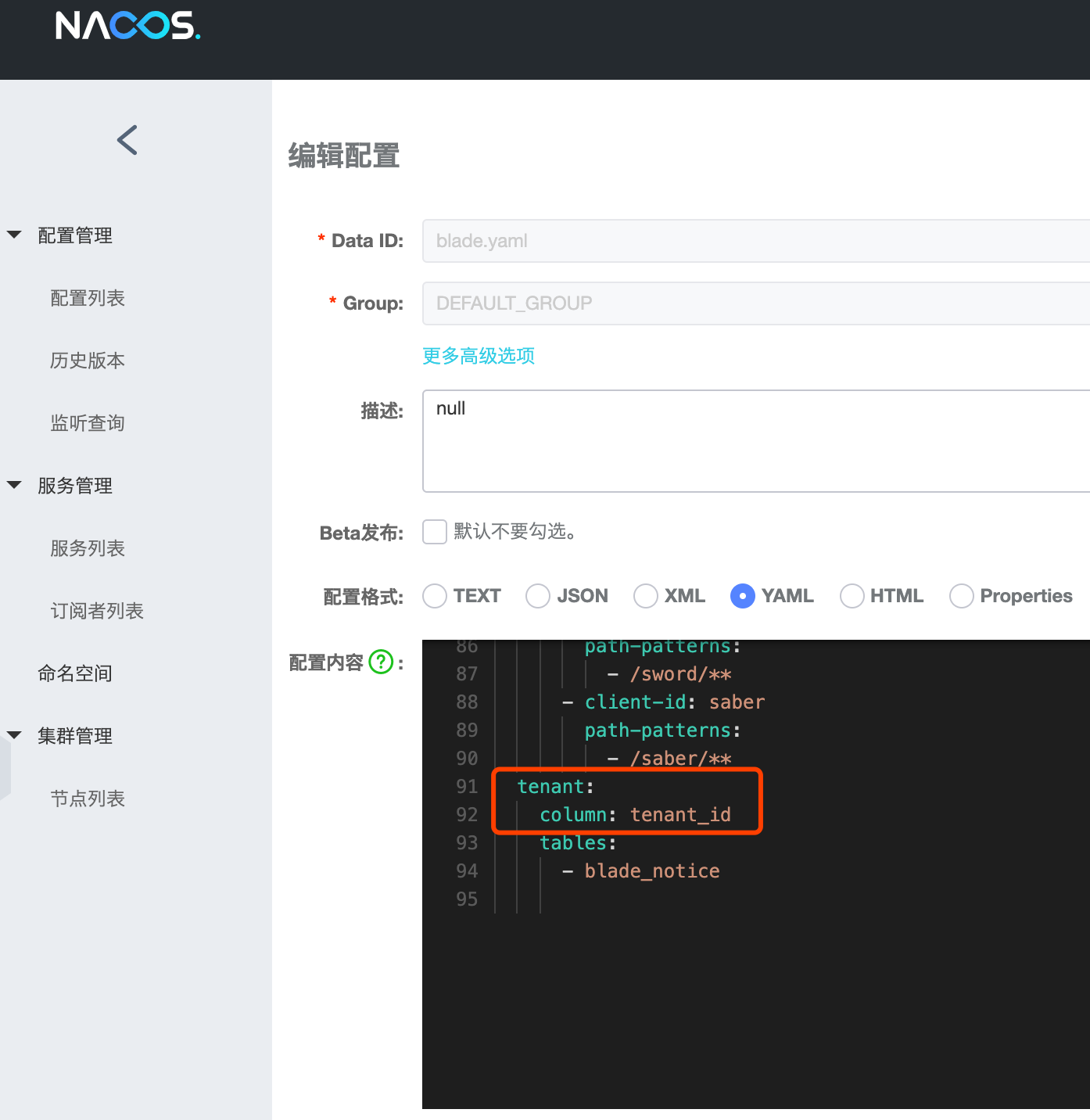
Task: Open 命名空间 in sidebar
Action: 75,673
